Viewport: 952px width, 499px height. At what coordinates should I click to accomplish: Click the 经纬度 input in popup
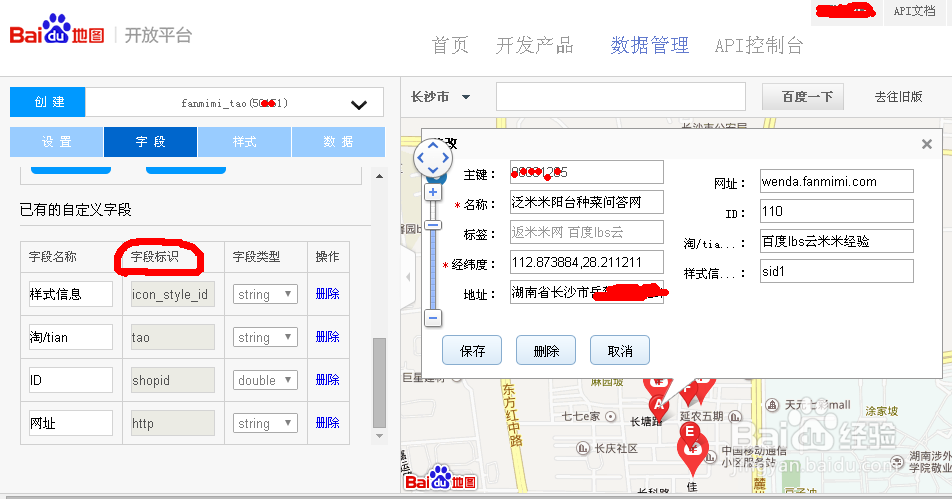pyautogui.click(x=586, y=262)
